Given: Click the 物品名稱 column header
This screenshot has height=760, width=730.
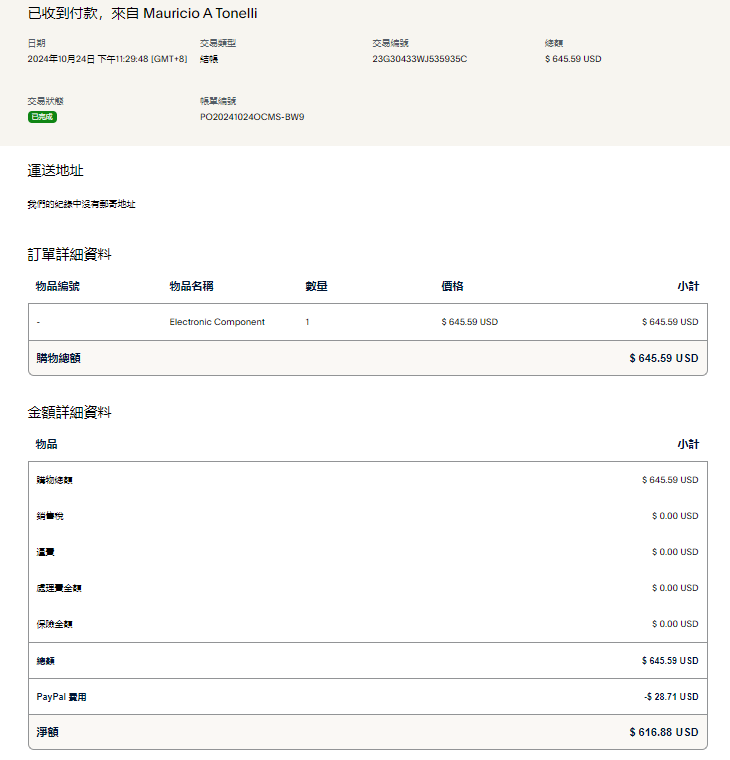Looking at the screenshot, I should click(x=191, y=286).
